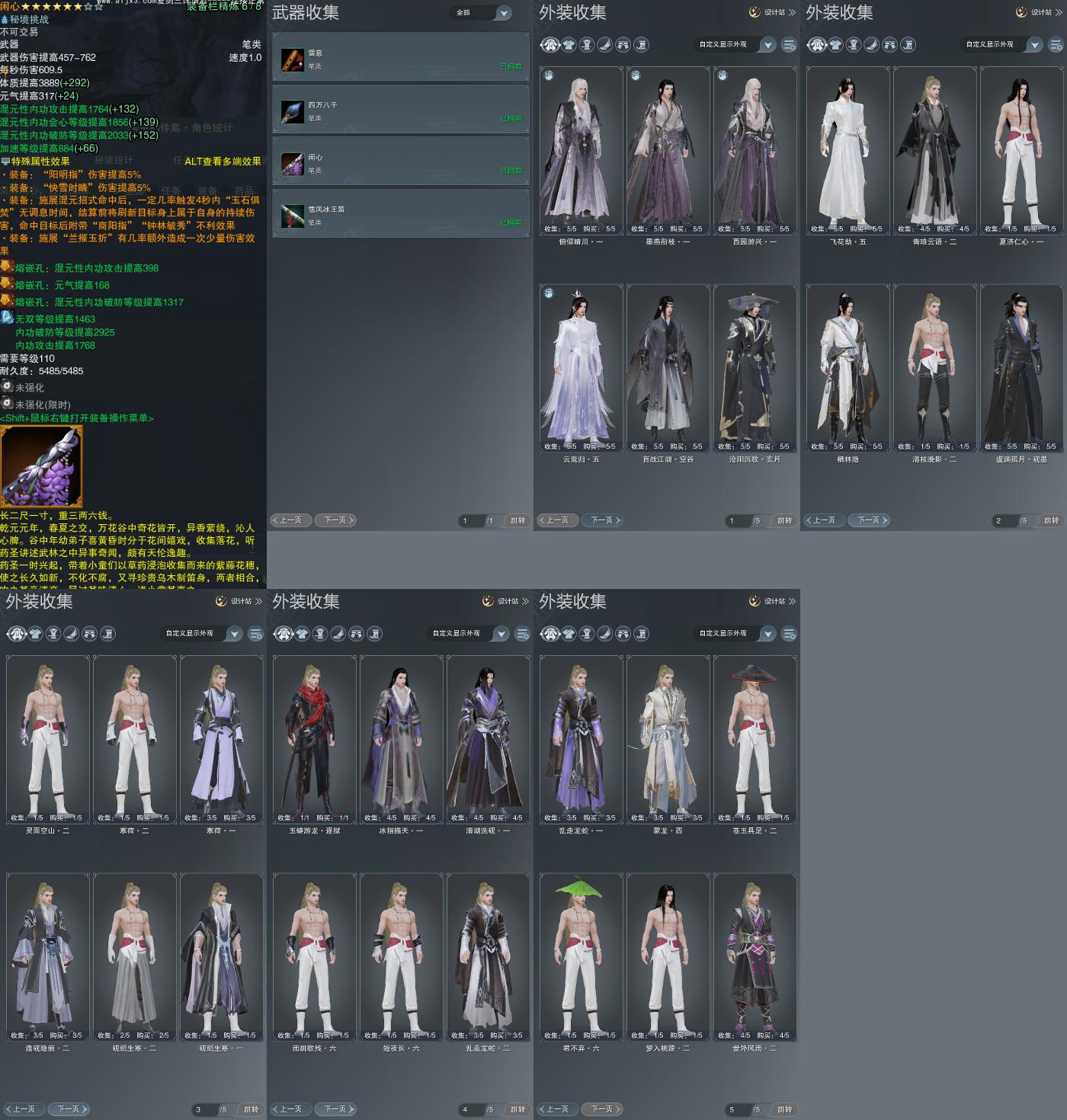
Task: Click 已拥有 status on the 雷息 row
Action: 511,67
